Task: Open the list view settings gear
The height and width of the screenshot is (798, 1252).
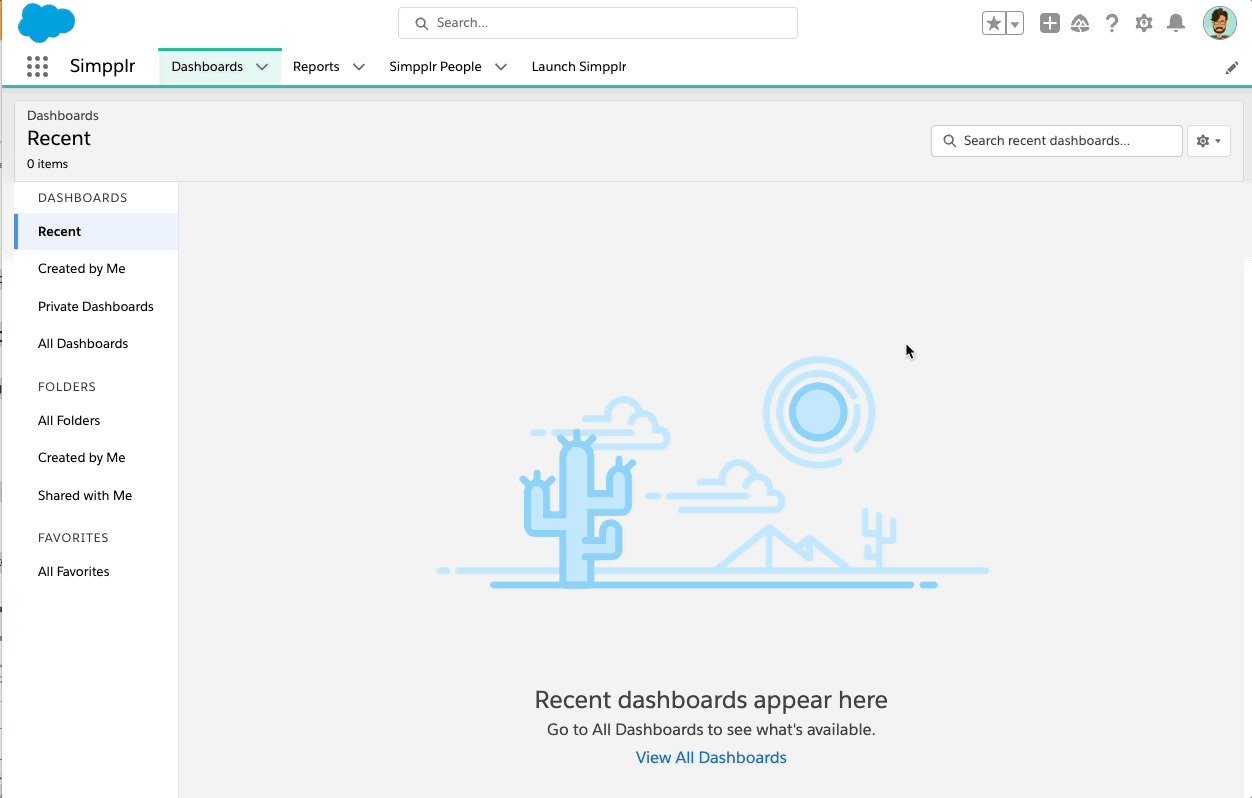Action: click(1204, 141)
